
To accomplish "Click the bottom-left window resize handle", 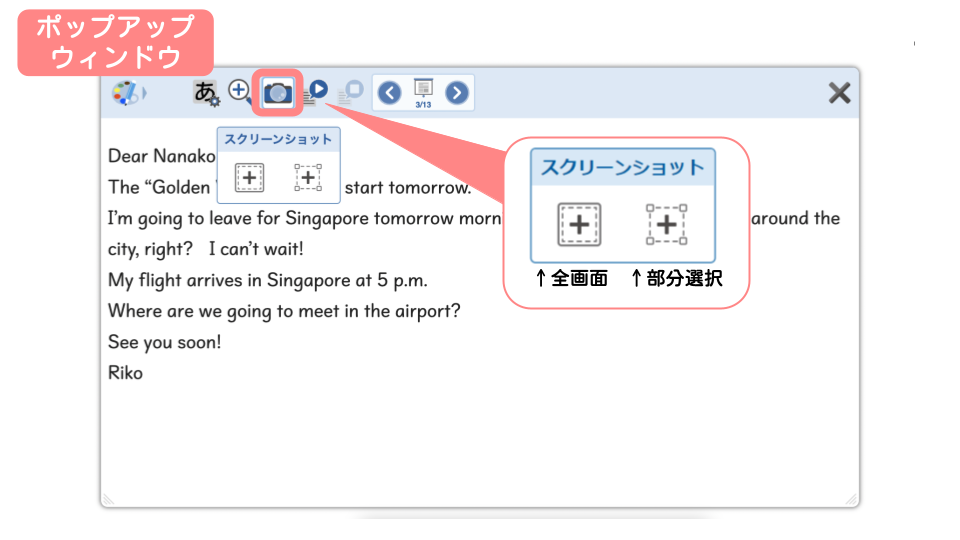I will (x=108, y=499).
